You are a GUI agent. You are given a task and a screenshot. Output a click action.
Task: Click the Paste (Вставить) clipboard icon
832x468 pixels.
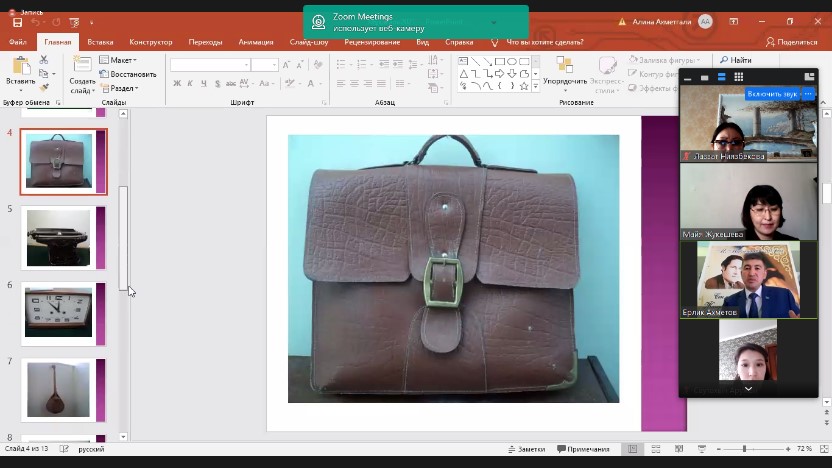tap(19, 66)
